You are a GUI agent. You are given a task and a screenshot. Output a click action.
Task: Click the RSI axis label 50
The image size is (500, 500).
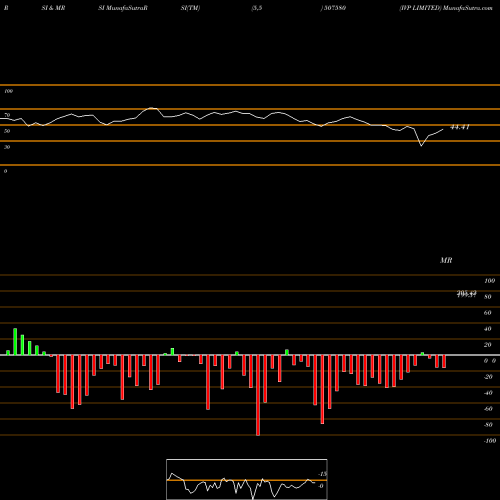pos(7,131)
